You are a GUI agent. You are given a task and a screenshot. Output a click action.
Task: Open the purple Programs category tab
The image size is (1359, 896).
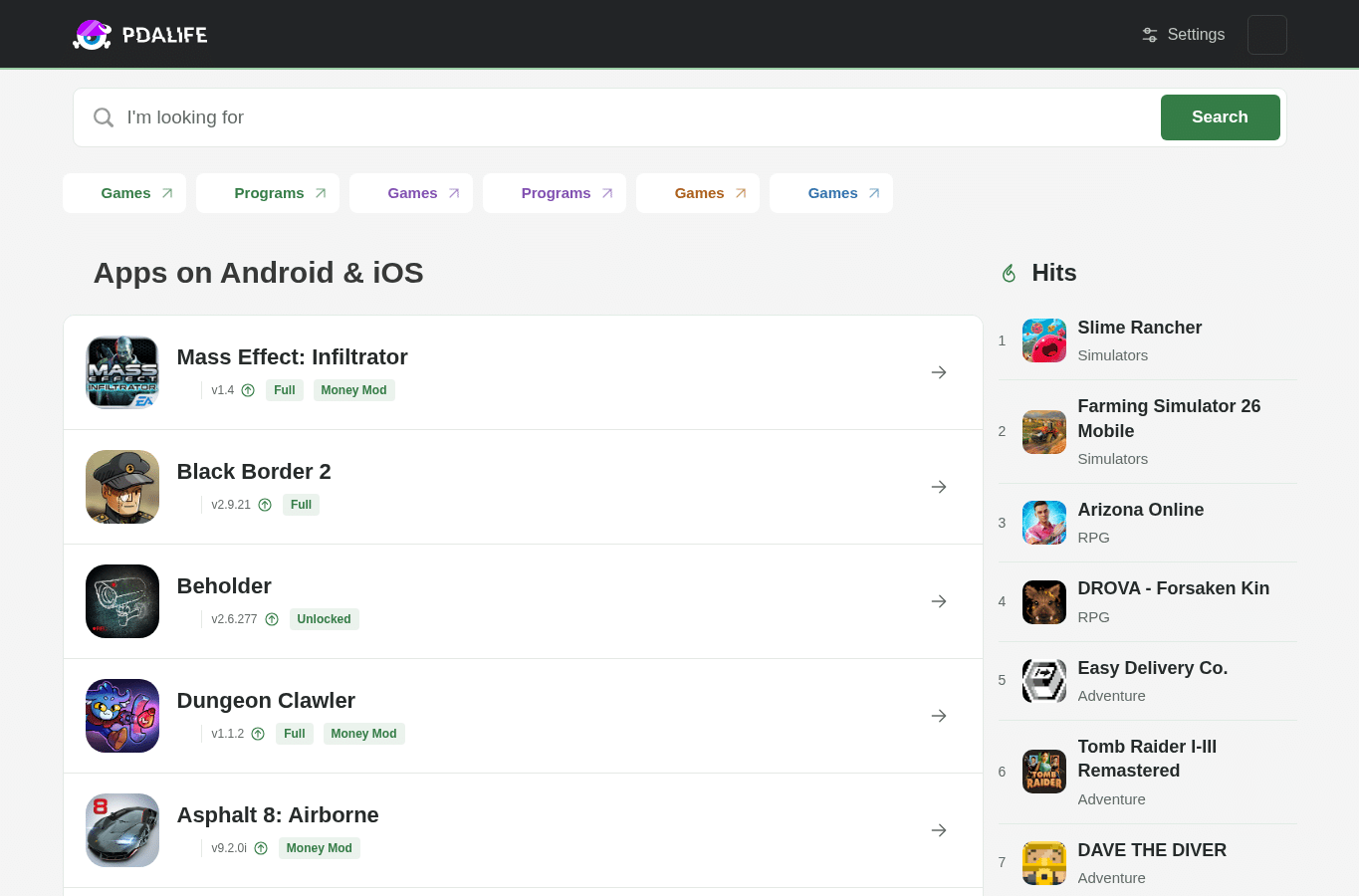tap(555, 193)
